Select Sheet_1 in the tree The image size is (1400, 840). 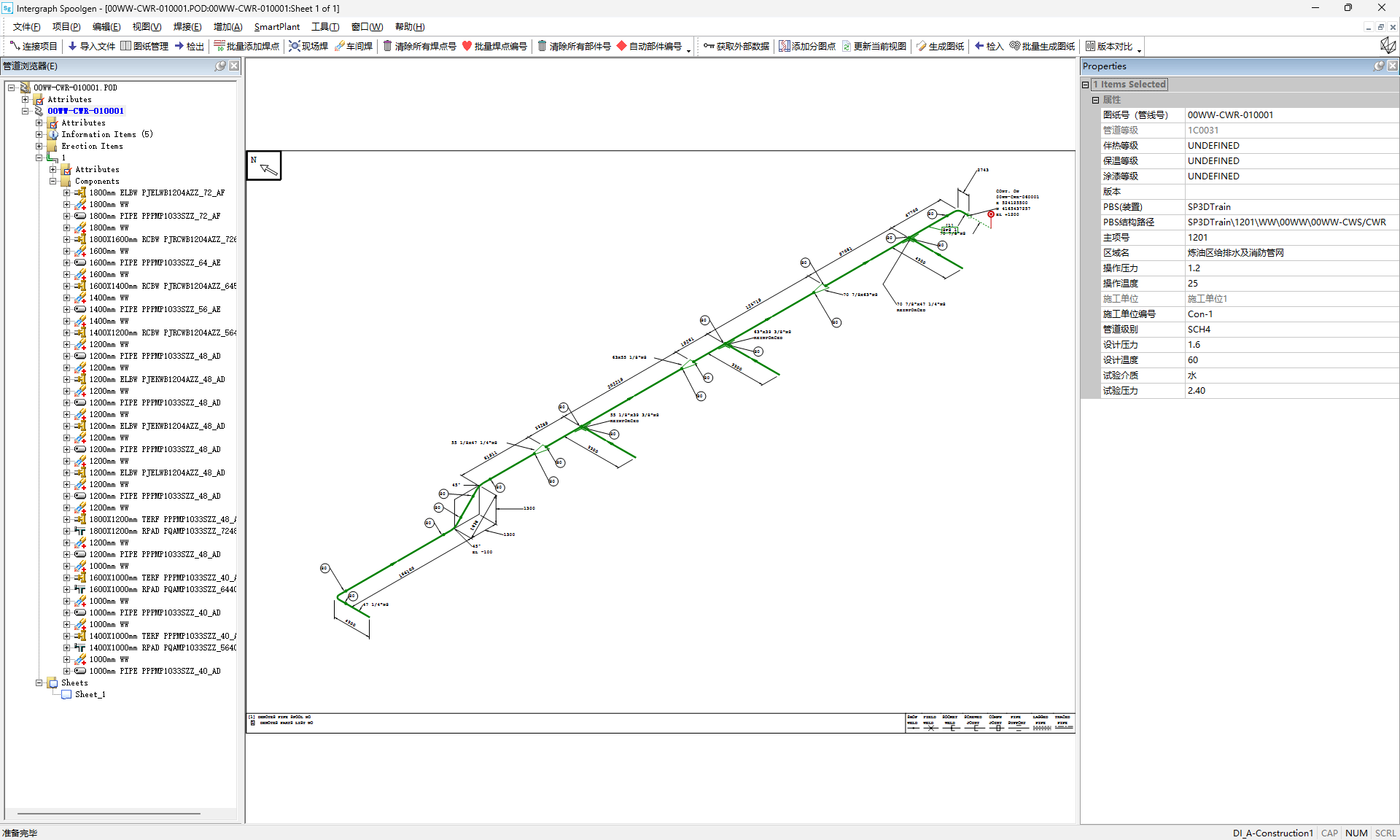tap(90, 694)
